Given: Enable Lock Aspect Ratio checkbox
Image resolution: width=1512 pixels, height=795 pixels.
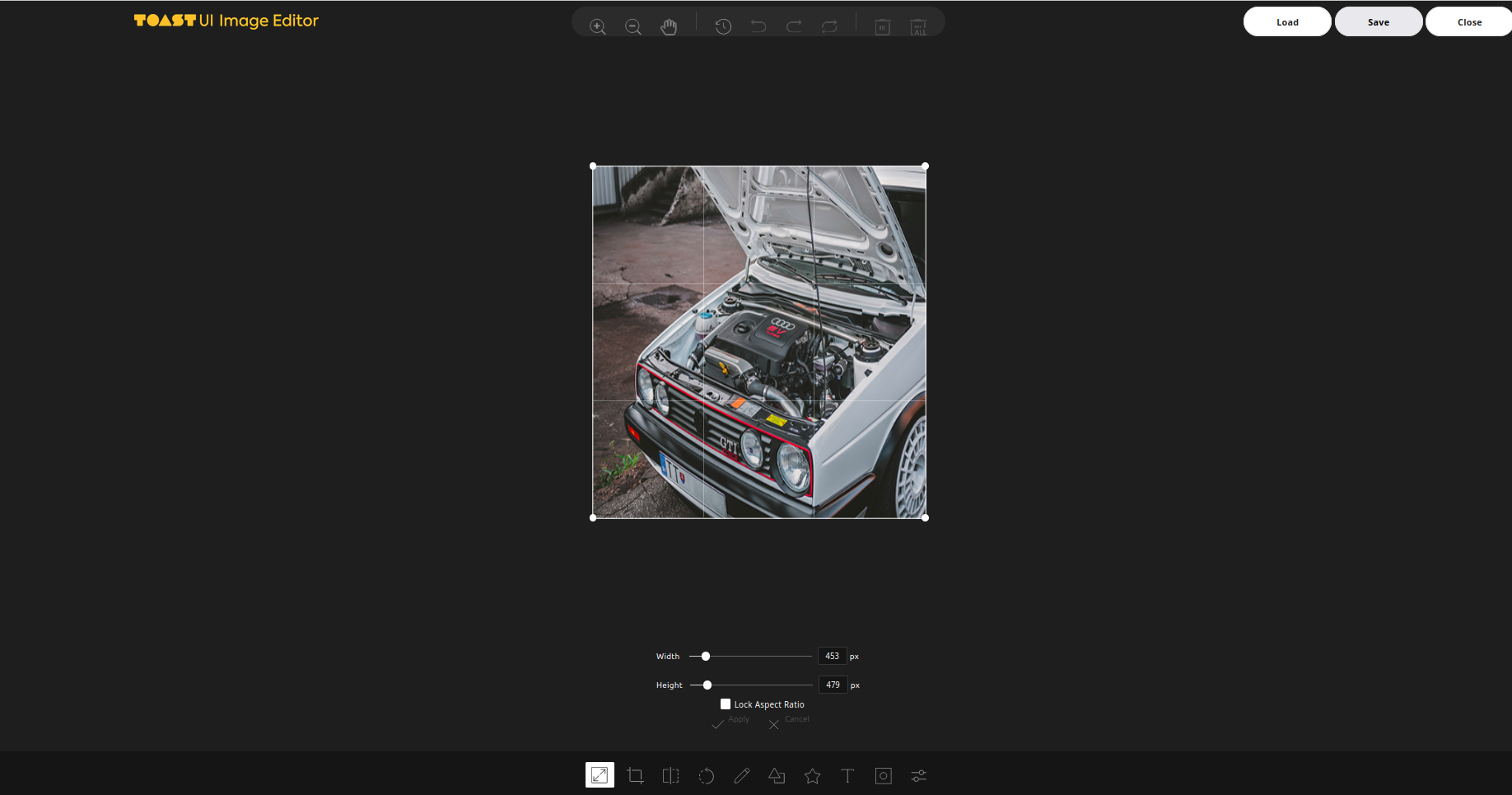Looking at the screenshot, I should pyautogui.click(x=726, y=704).
